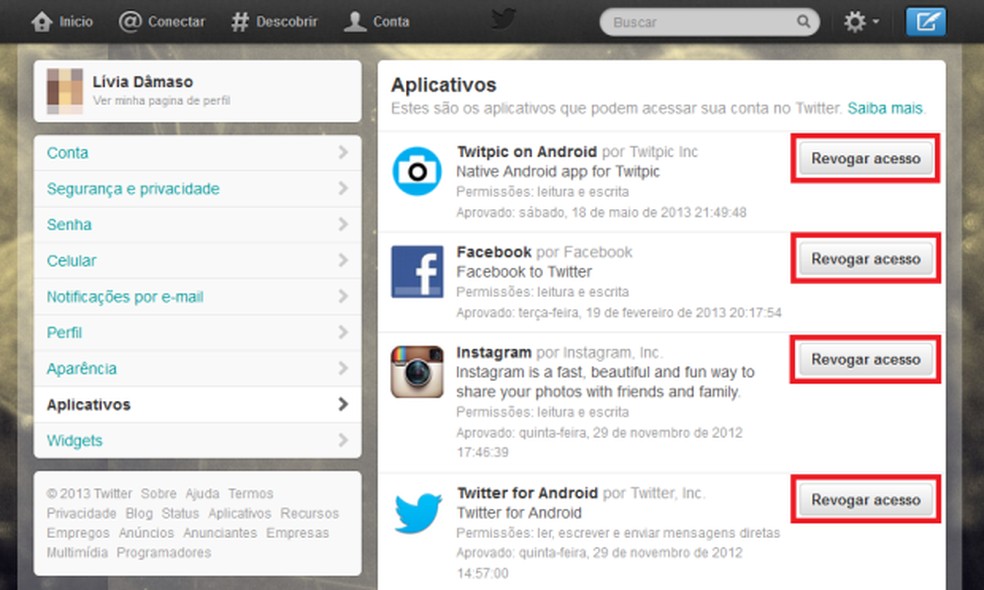Click the chevron beside Segurança e privacidade
This screenshot has height=590, width=984.
343,188
